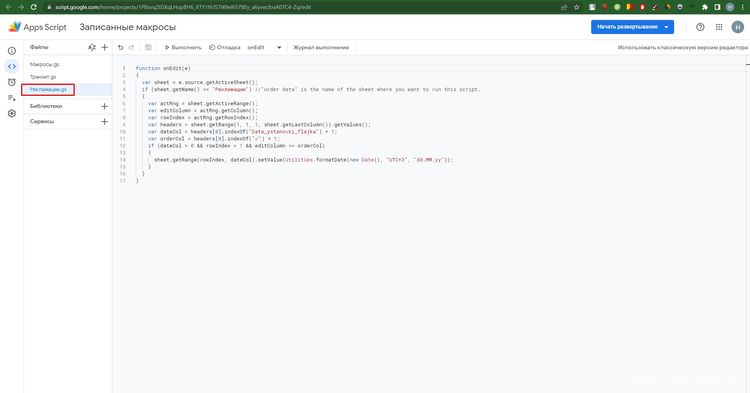Add a service via Сервисы plus icon
The height and width of the screenshot is (393, 750).
click(104, 121)
